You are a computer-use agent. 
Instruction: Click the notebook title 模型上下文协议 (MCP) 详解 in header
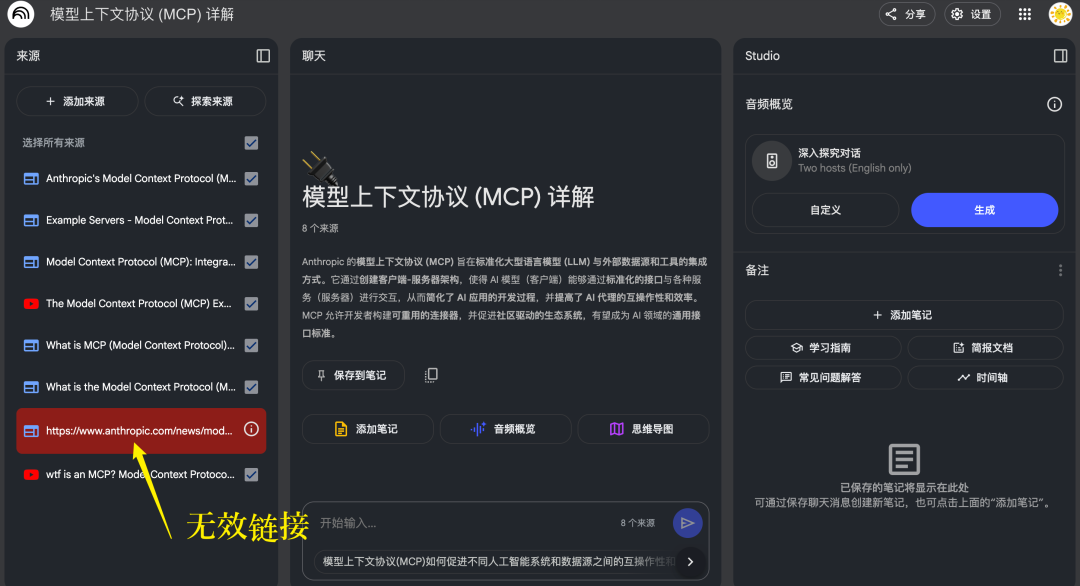142,14
